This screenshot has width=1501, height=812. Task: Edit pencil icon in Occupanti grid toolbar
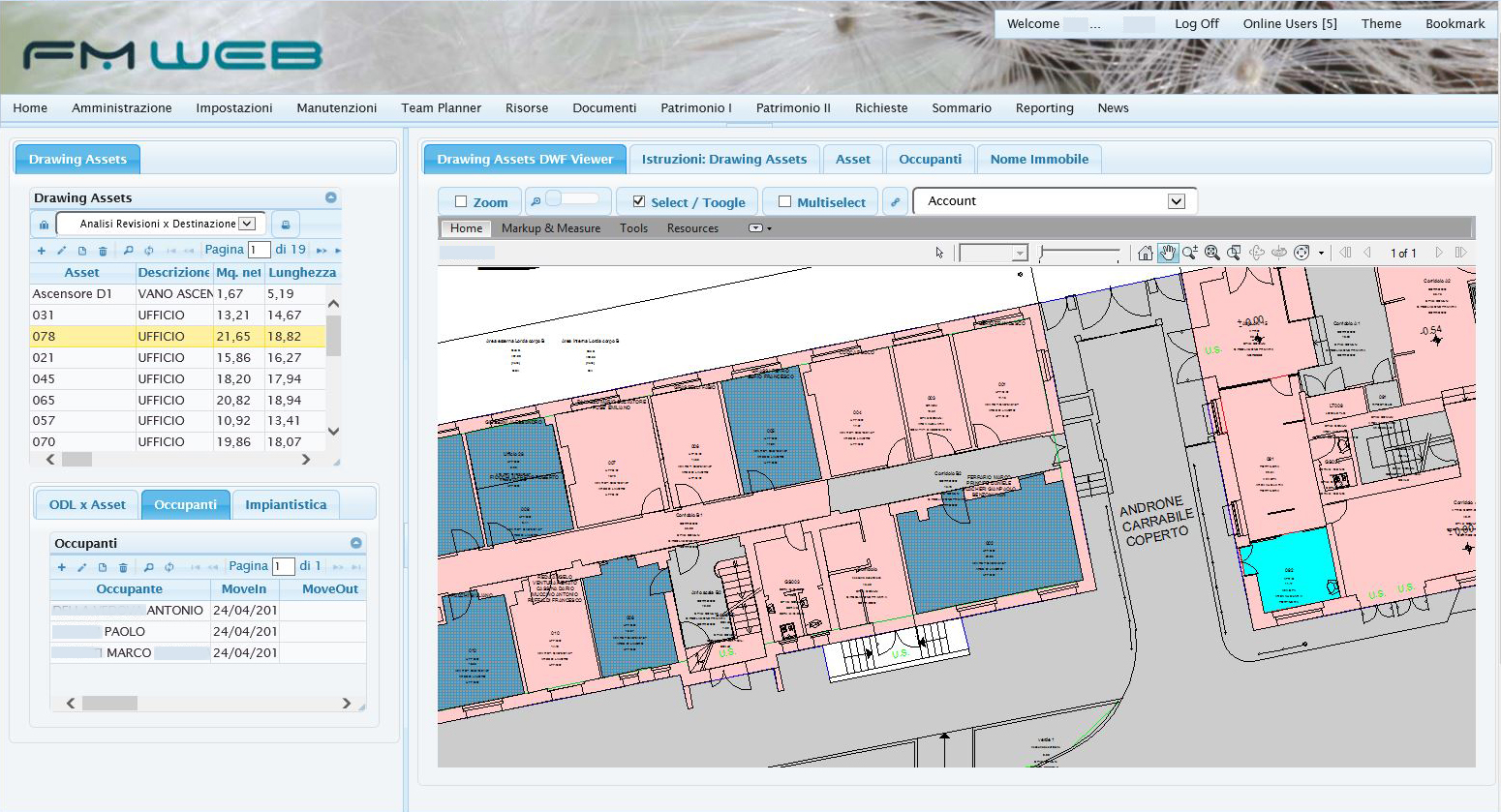81,567
